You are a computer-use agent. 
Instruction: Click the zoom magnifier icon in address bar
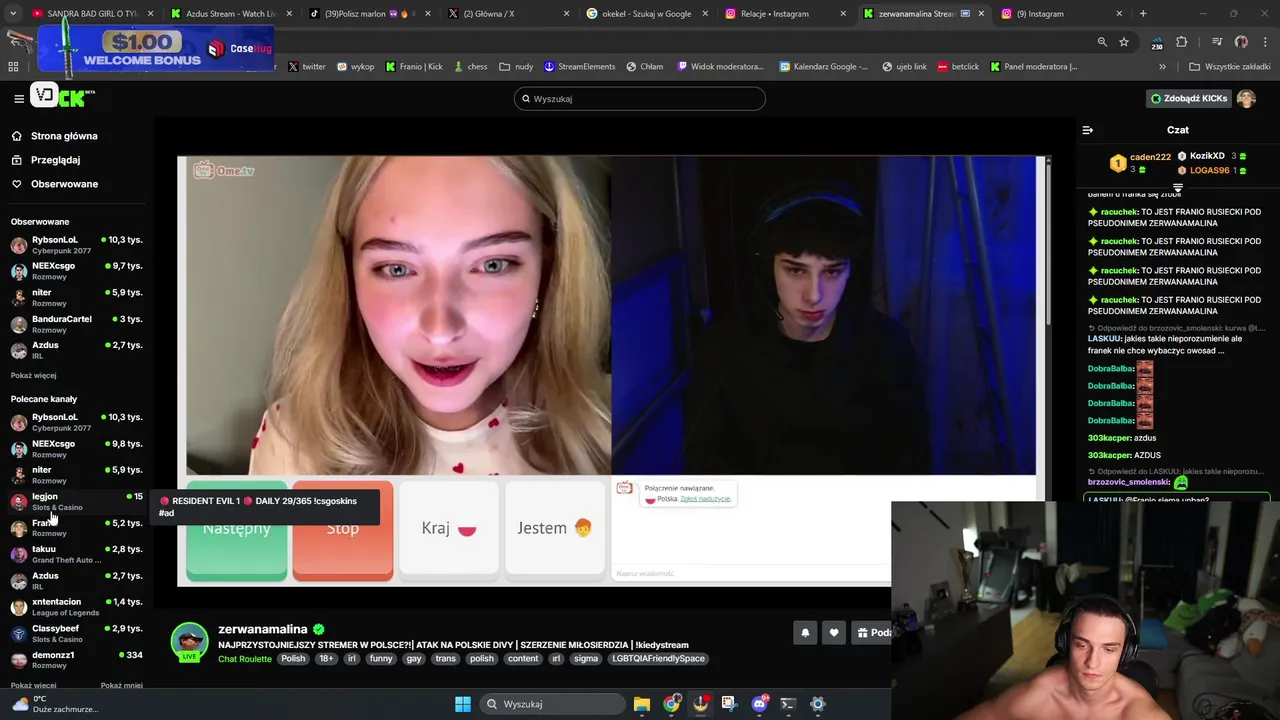coord(1102,42)
